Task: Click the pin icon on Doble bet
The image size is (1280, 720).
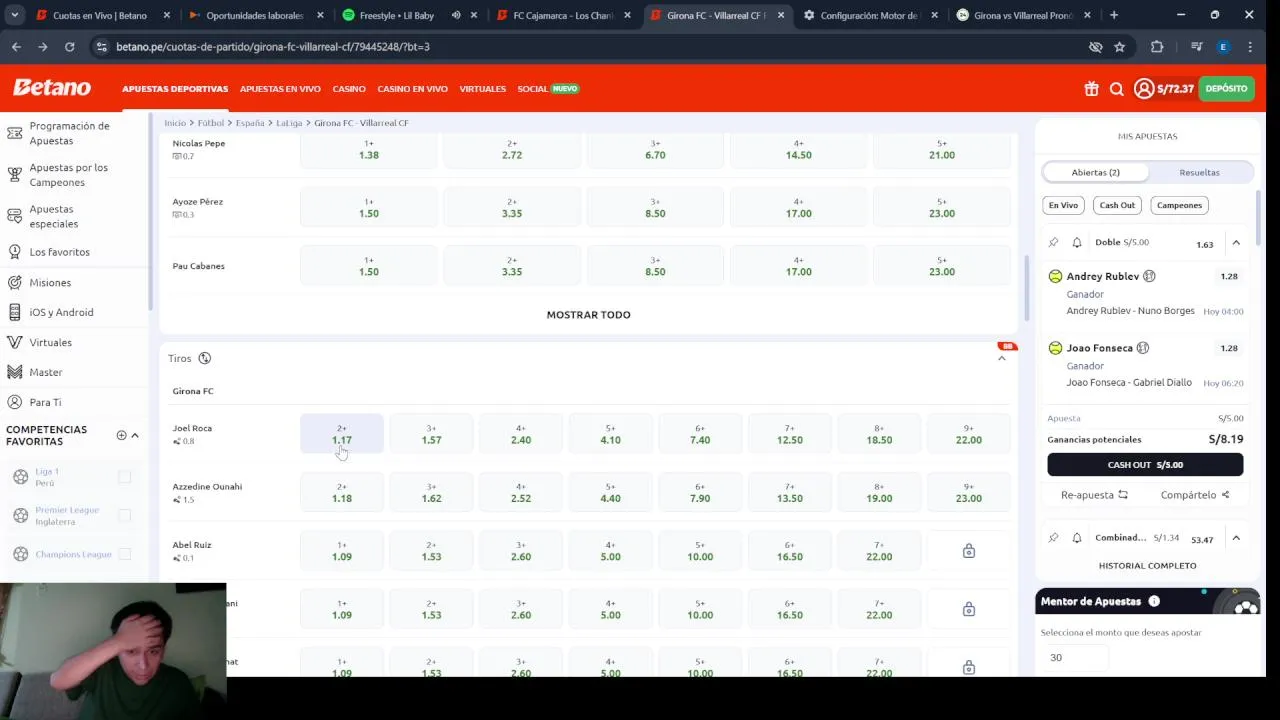Action: (x=1053, y=242)
